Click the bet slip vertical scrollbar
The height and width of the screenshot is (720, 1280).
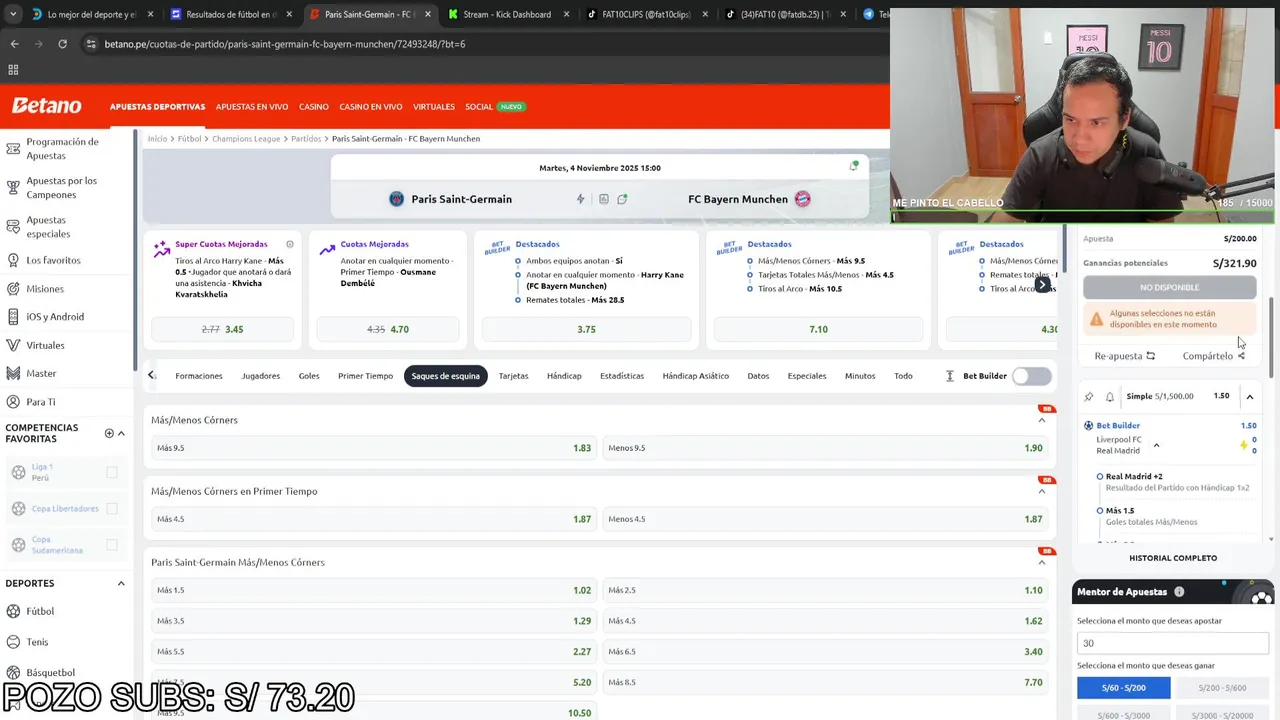[x=1272, y=338]
